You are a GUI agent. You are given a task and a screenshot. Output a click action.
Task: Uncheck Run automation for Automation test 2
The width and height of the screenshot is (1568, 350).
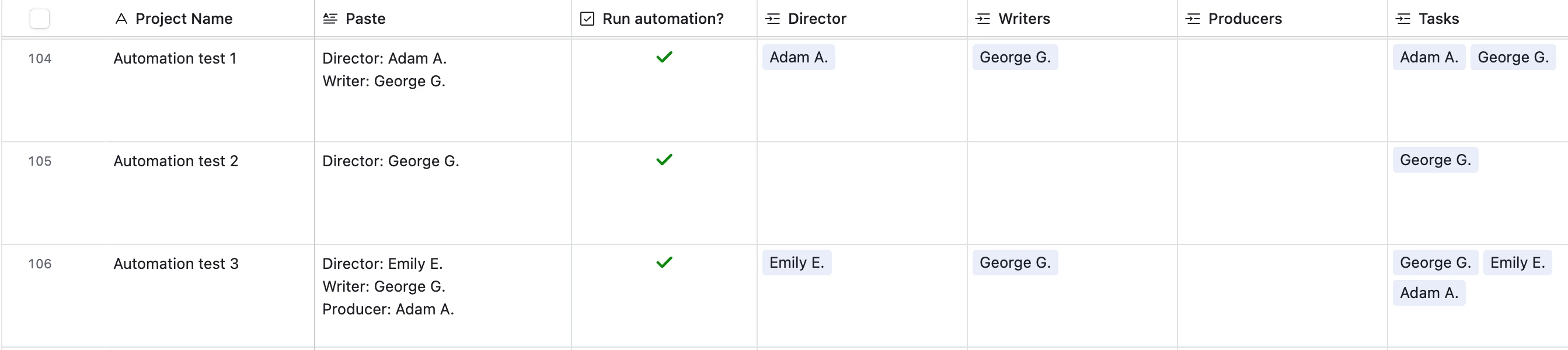coord(664,160)
